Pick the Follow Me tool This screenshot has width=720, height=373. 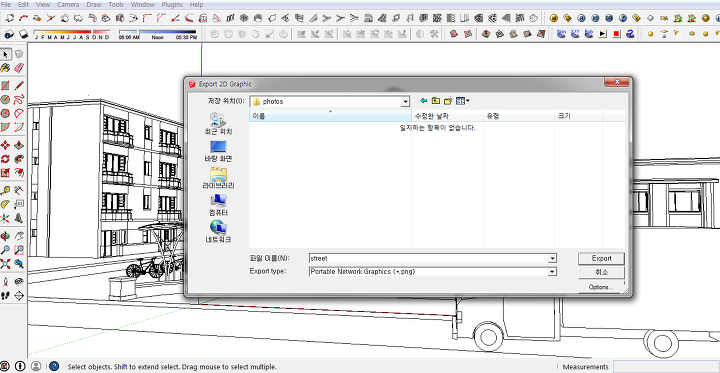click(x=19, y=159)
